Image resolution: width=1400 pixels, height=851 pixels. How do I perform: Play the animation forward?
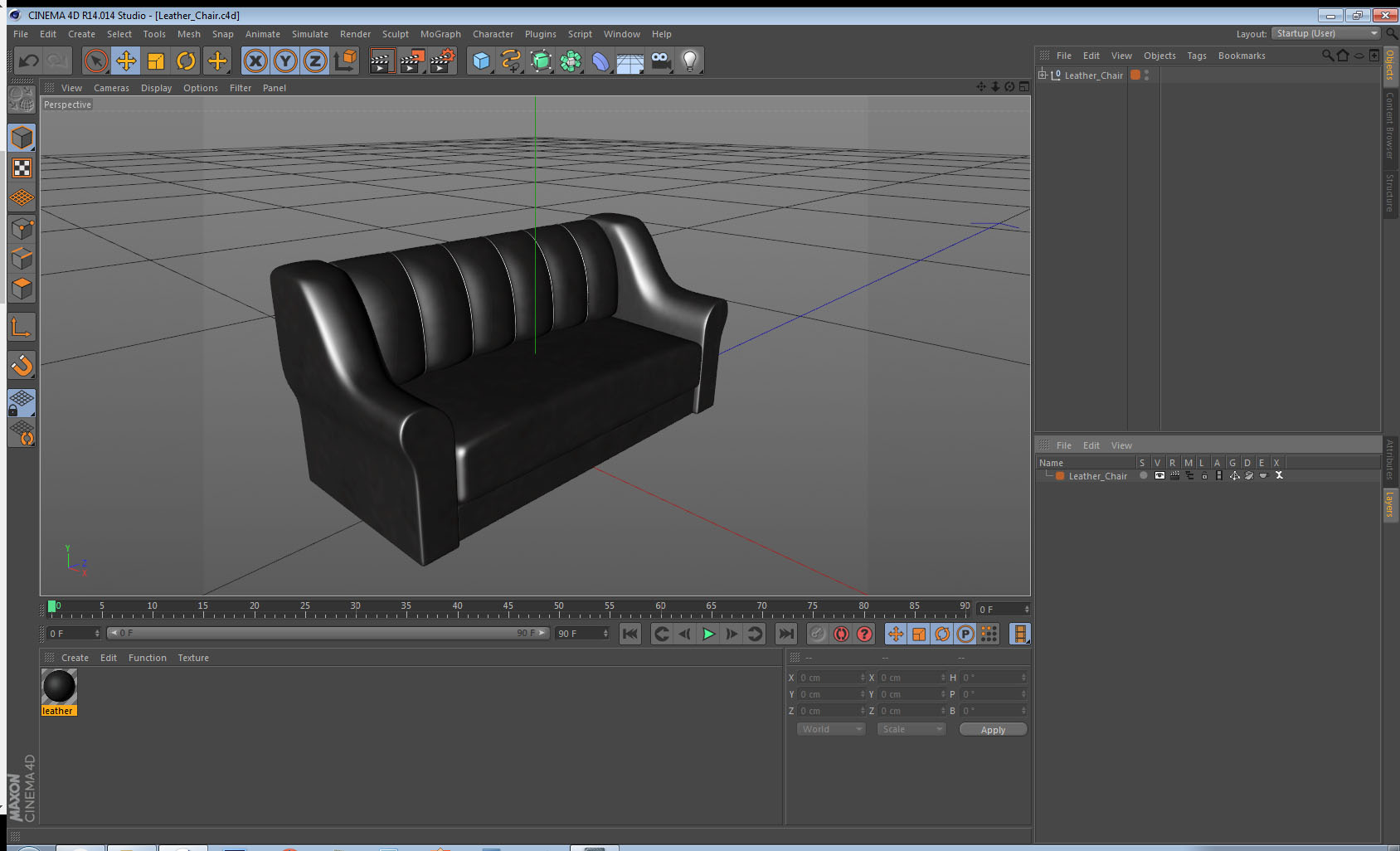(708, 634)
